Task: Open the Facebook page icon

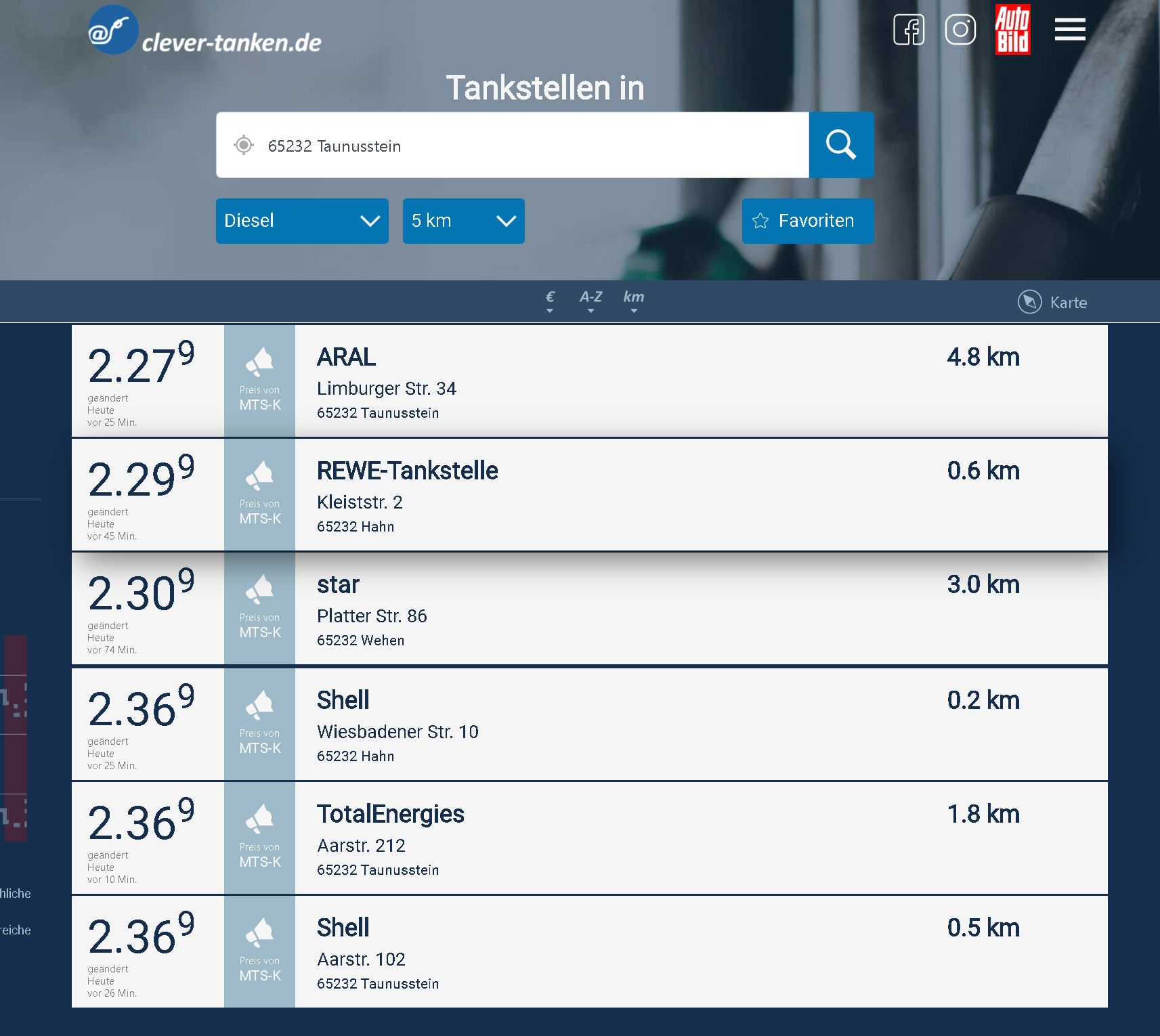Action: [x=909, y=30]
